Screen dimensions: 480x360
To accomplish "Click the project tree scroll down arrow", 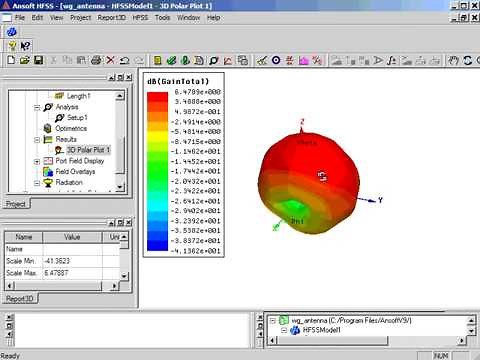I will click(x=120, y=187).
